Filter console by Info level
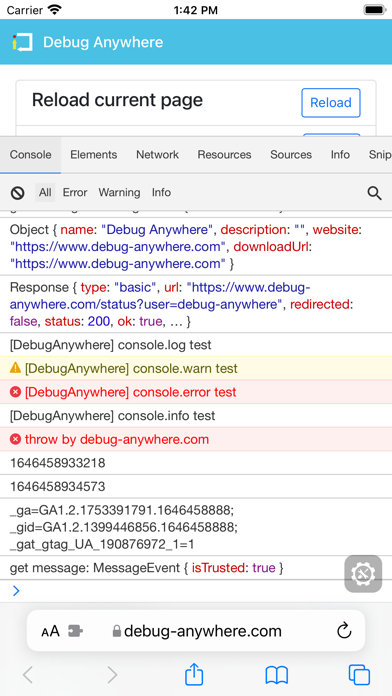This screenshot has height=696, width=392. [161, 193]
